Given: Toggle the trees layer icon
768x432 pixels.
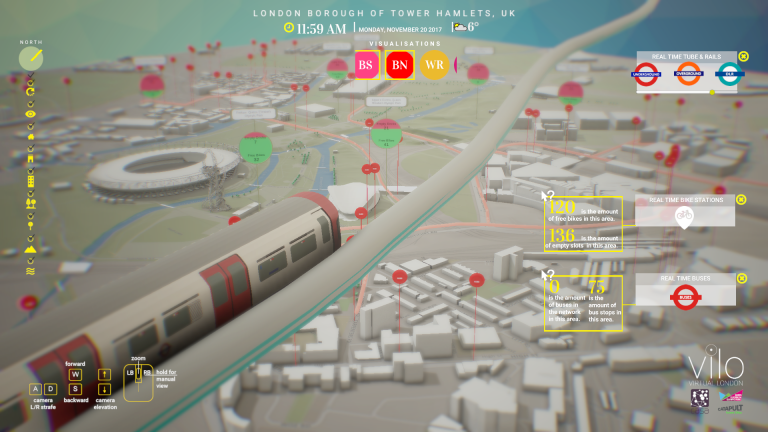Looking at the screenshot, I should (x=31, y=202).
